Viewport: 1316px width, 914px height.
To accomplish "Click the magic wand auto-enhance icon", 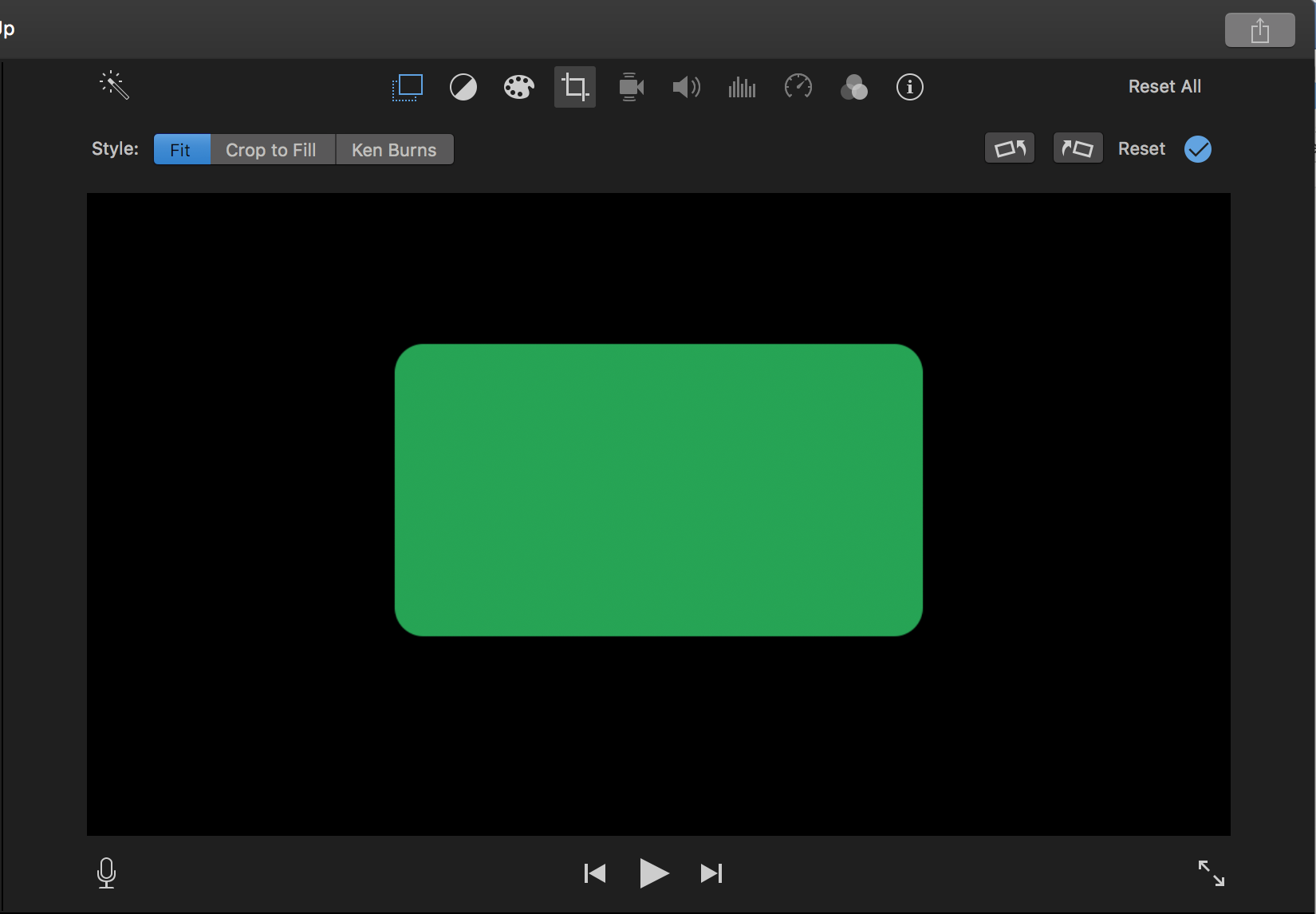I will (114, 85).
